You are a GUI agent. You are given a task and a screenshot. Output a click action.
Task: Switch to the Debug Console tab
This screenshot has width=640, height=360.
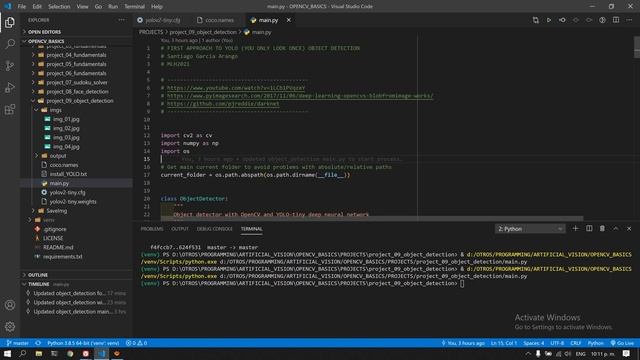coord(214,229)
